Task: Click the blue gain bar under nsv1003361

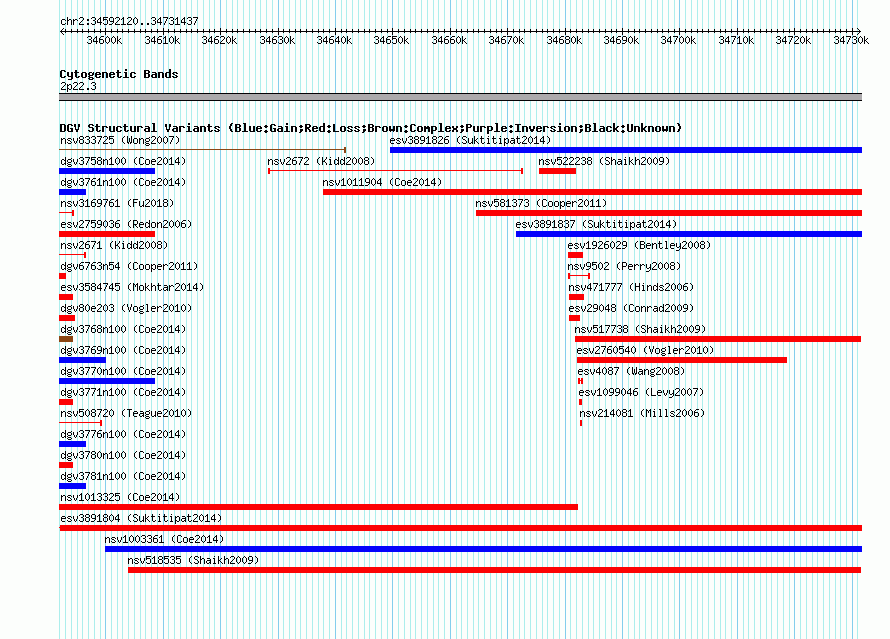Action: point(483,549)
